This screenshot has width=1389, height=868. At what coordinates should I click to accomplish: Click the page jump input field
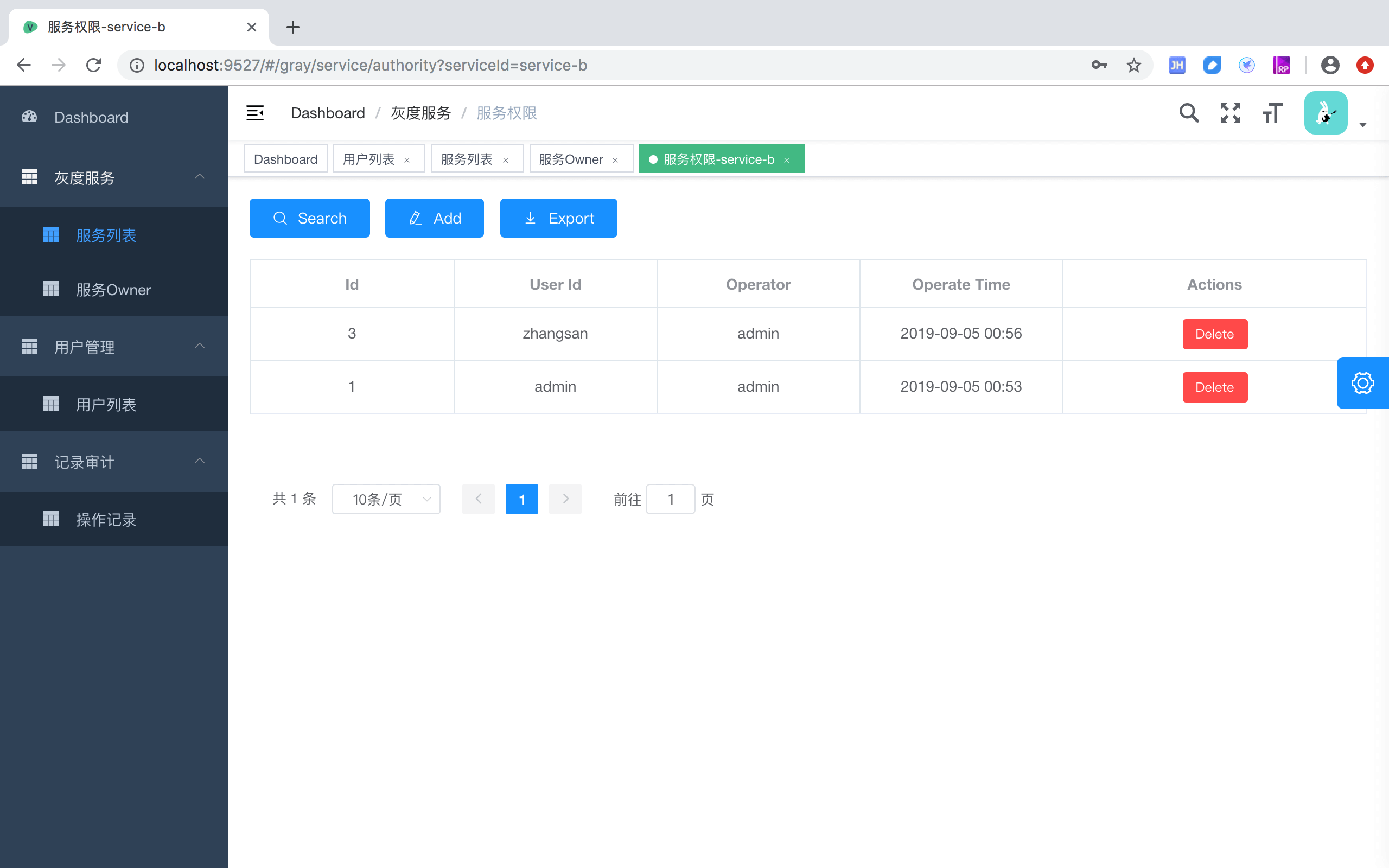[x=670, y=499]
